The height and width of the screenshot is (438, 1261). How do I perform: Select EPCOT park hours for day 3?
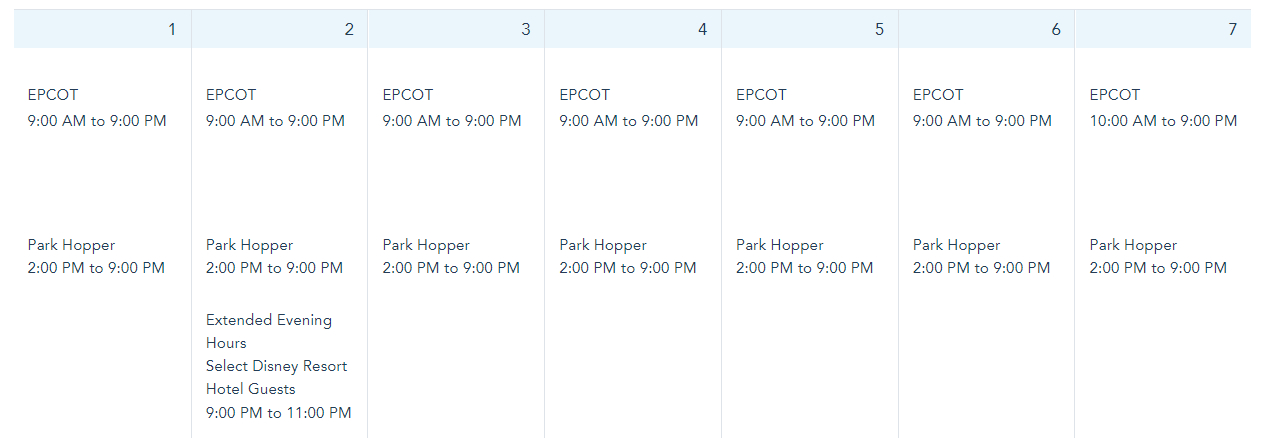(x=452, y=121)
